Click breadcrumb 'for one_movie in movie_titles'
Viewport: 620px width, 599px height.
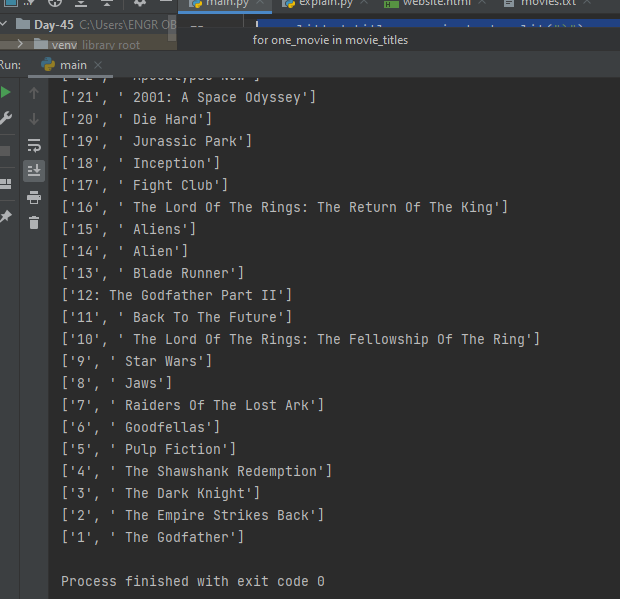point(330,40)
